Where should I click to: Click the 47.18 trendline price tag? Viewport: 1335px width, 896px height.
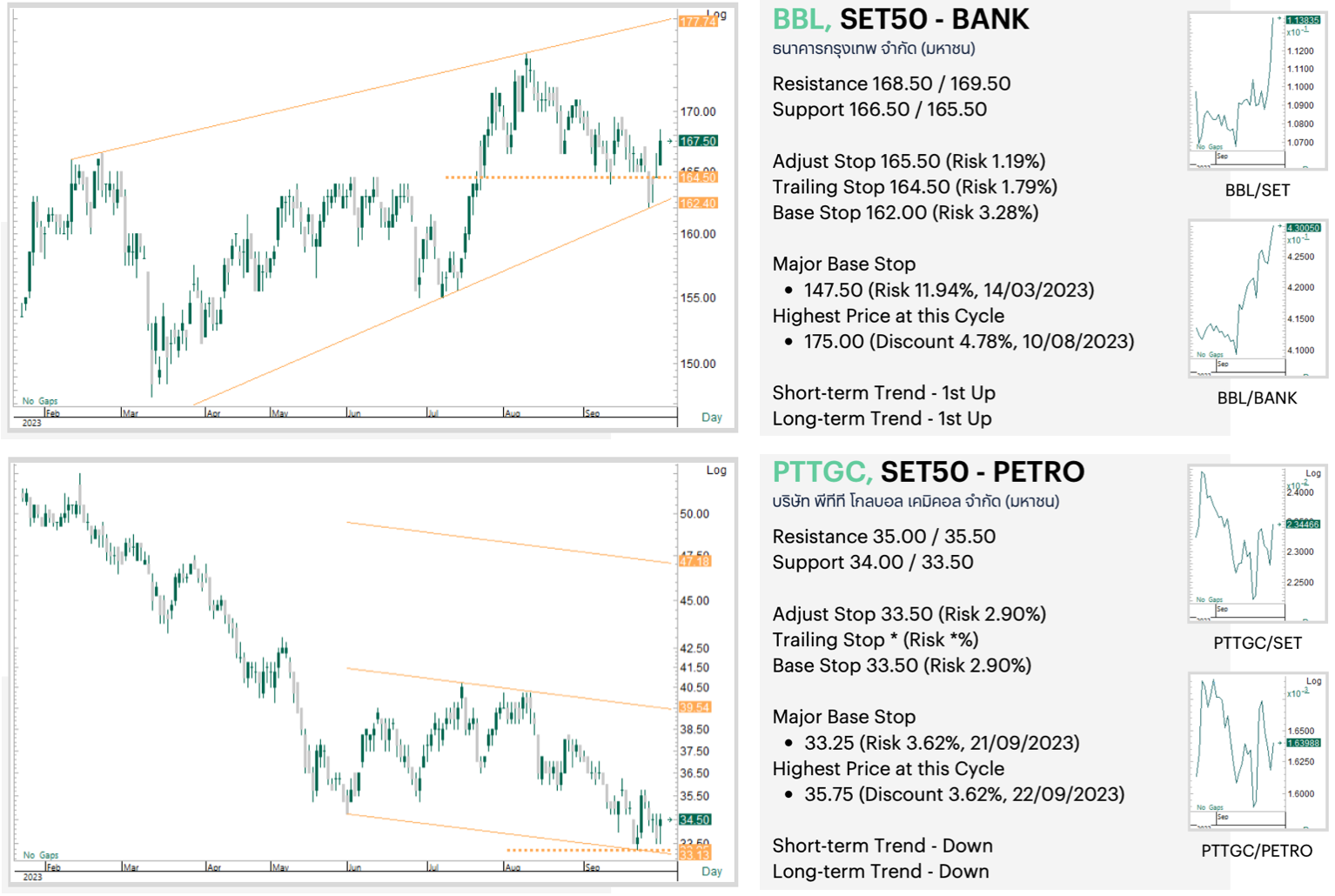coord(695,562)
